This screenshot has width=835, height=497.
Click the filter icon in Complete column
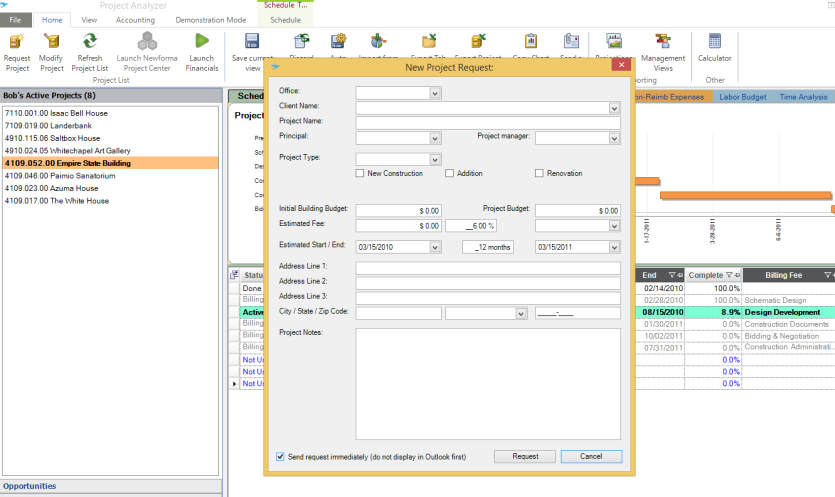[x=729, y=275]
